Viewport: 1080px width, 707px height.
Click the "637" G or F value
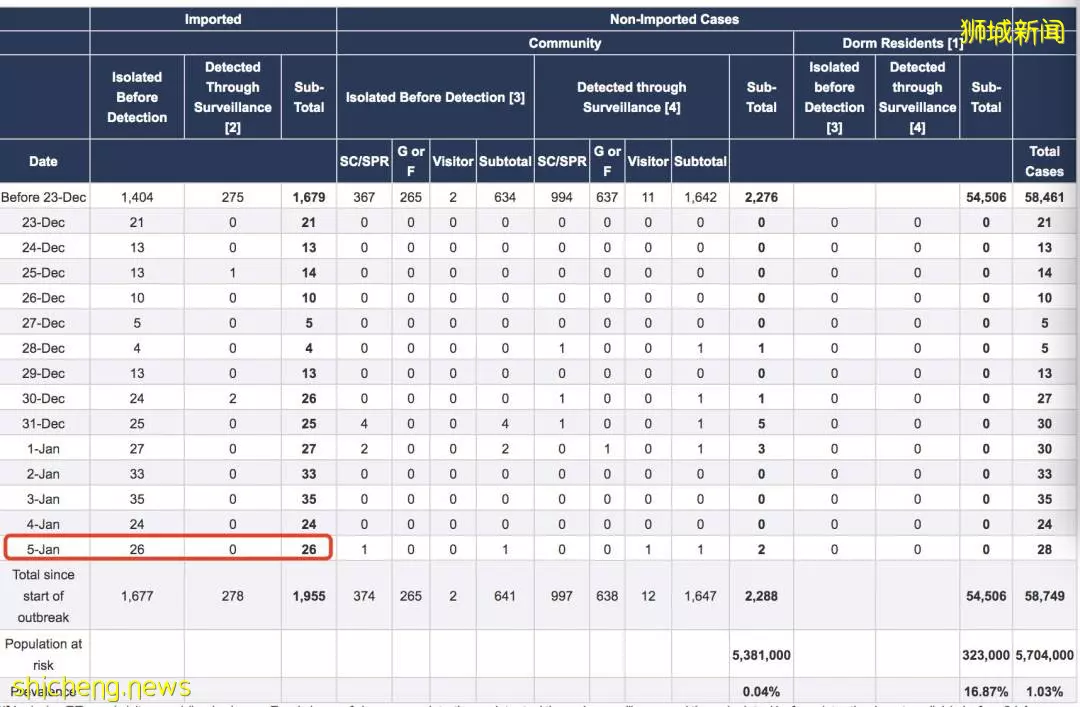(607, 197)
